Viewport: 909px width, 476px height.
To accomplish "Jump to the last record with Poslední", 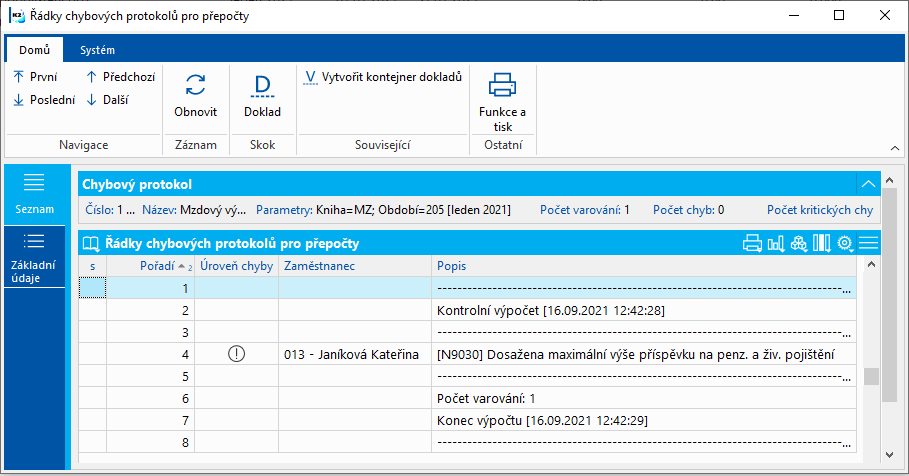I will [44, 100].
